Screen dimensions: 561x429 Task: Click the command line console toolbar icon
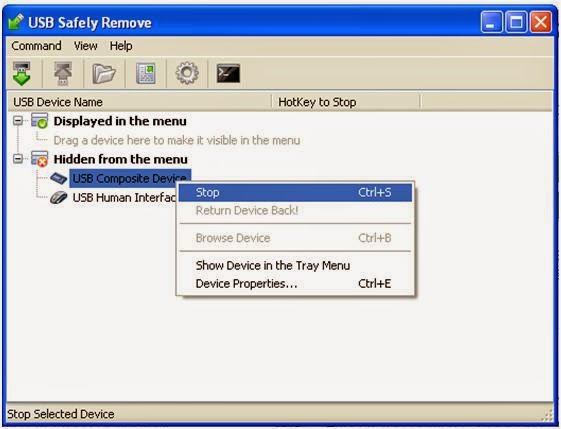(228, 73)
